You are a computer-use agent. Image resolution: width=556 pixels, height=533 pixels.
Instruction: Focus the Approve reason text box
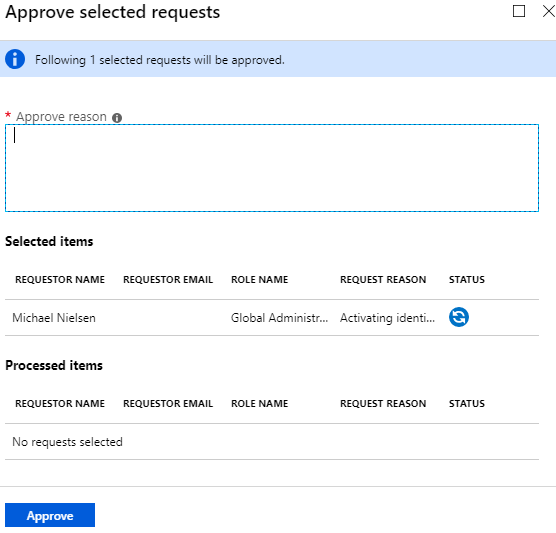tap(272, 168)
